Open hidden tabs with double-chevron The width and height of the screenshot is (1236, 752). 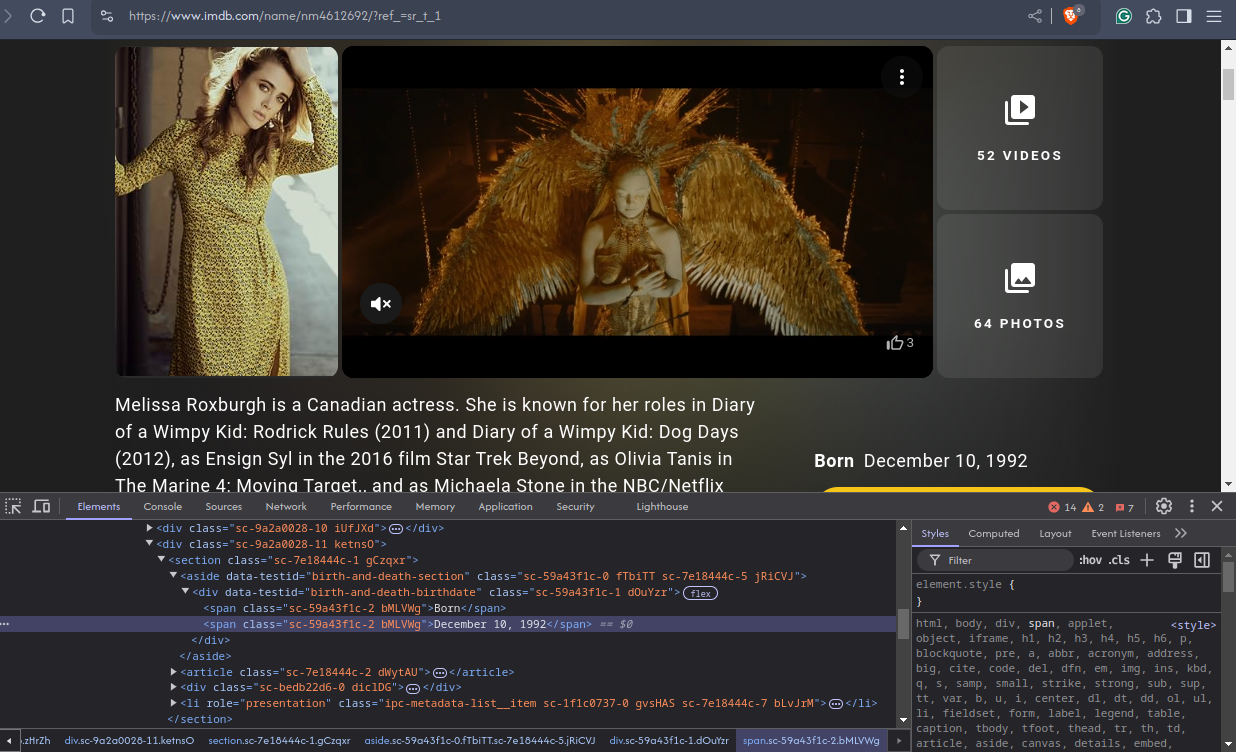pos(1179,533)
